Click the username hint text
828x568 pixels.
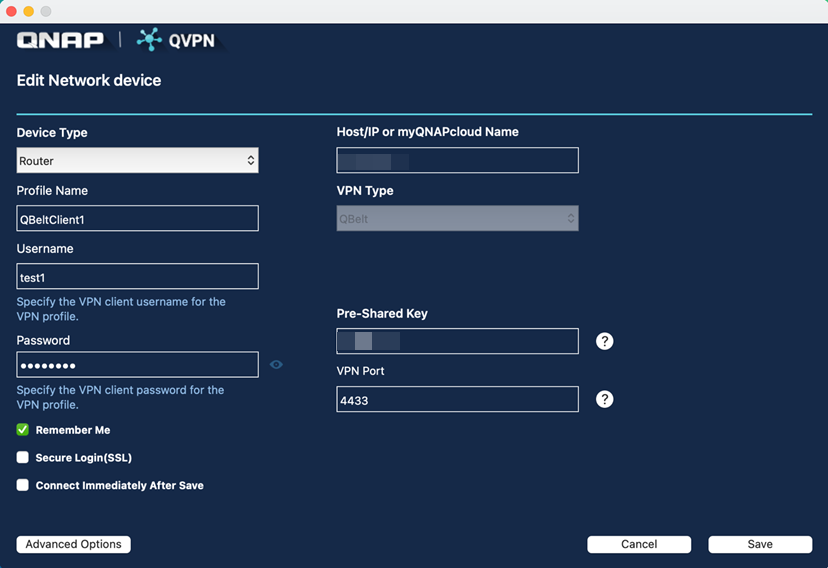(121, 309)
